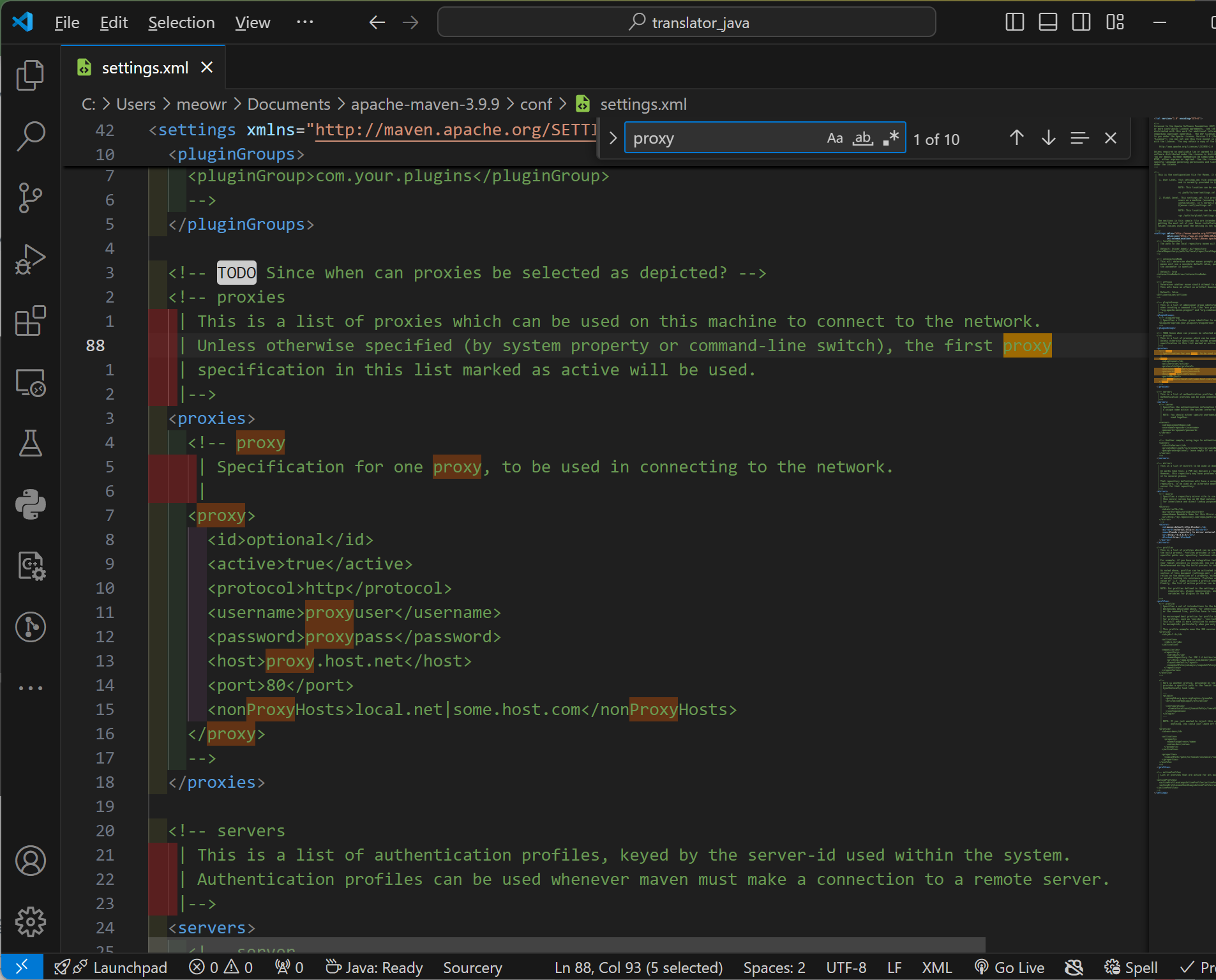Open the File menu
Image resolution: width=1216 pixels, height=980 pixels.
coord(67,22)
